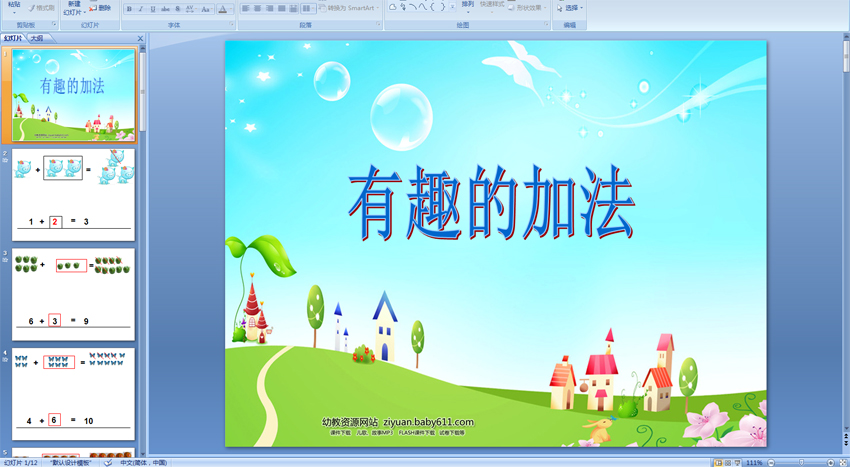Select slide 2 thumbnail with 1 + 2 = 3
The width and height of the screenshot is (850, 467).
[73, 194]
